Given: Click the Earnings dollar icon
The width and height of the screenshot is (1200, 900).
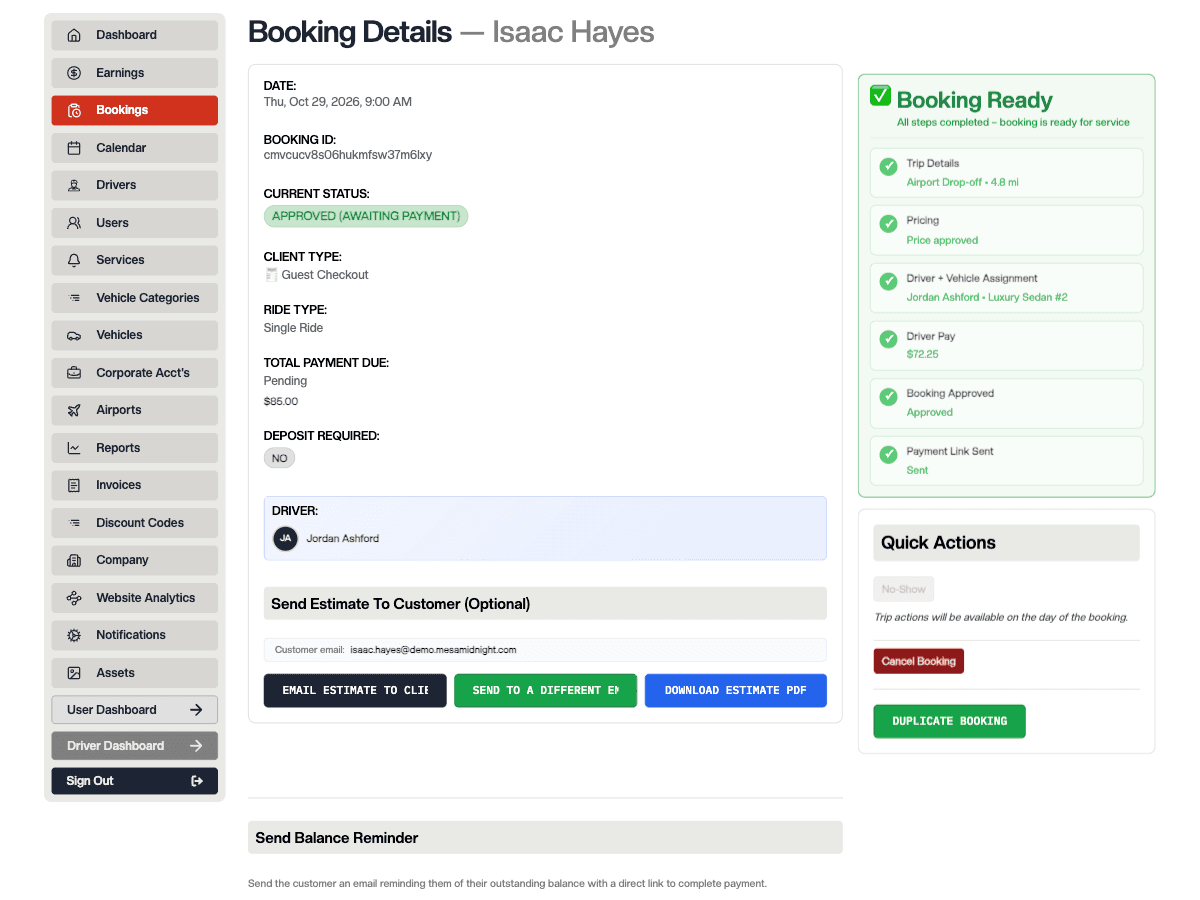Looking at the screenshot, I should coord(74,73).
